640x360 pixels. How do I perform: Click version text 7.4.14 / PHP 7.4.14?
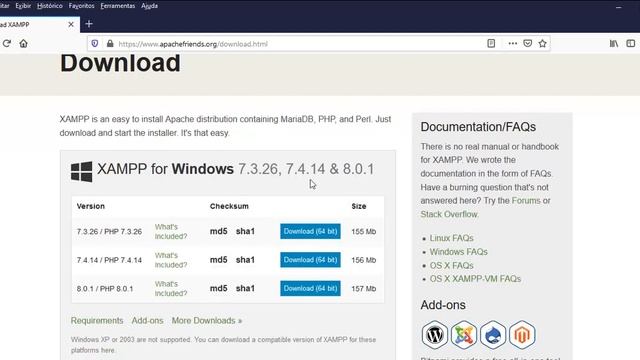pyautogui.click(x=109, y=260)
